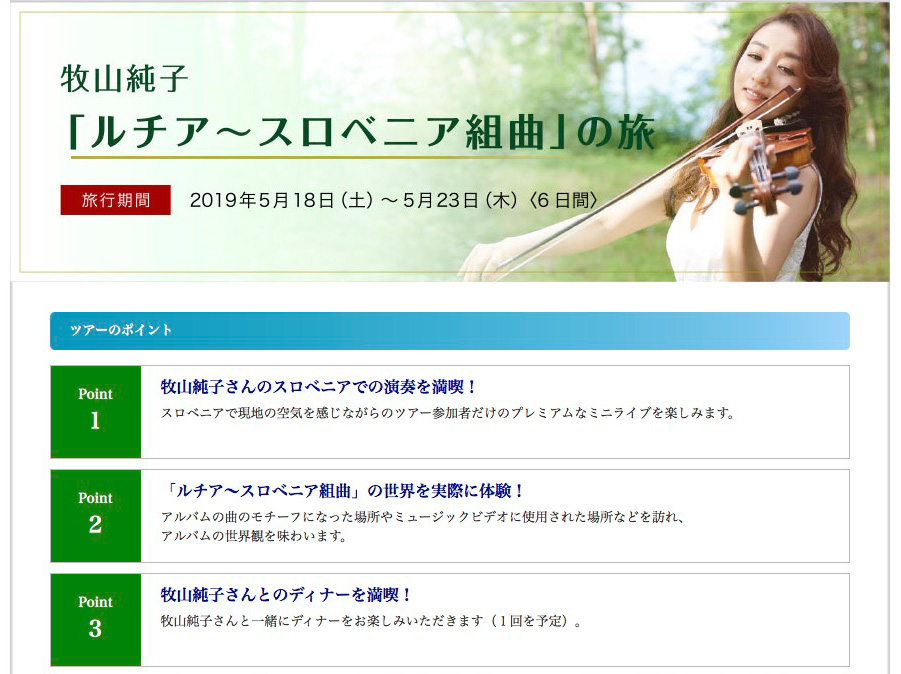Click the ツアーのポイント blue section header
The image size is (901, 674).
pos(449,331)
